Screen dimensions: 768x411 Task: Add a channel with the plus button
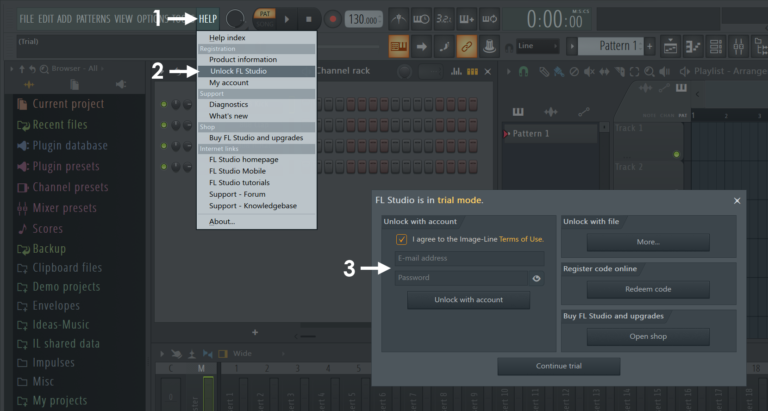point(255,332)
